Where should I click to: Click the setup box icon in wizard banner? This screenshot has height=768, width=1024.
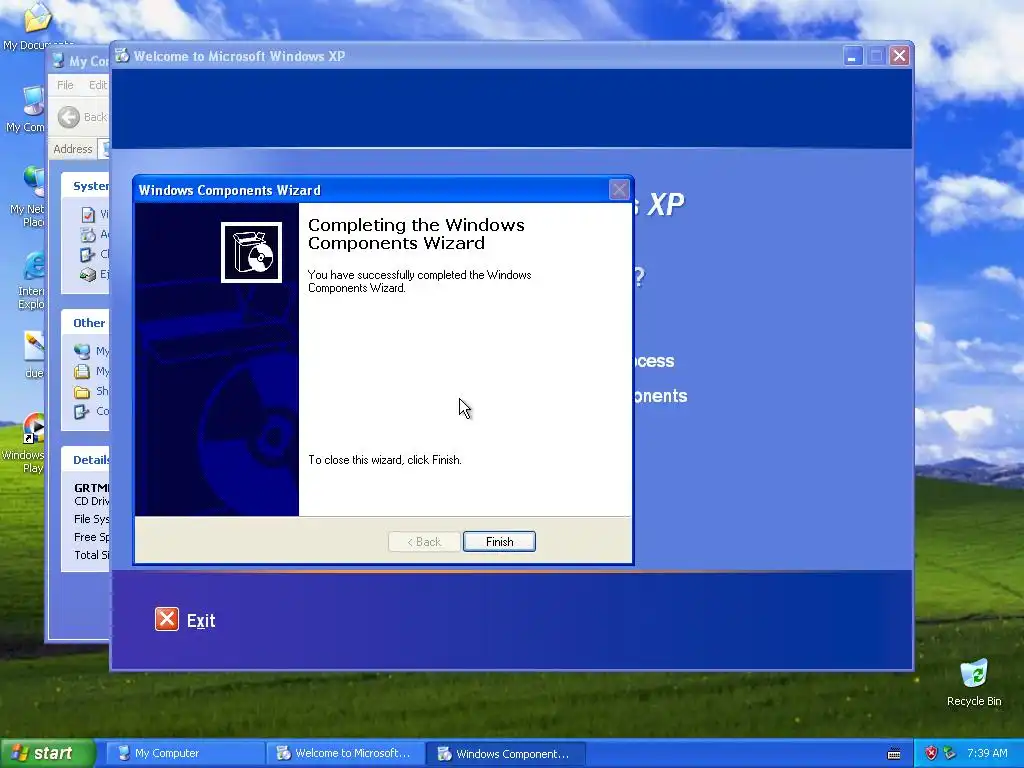[x=251, y=252]
